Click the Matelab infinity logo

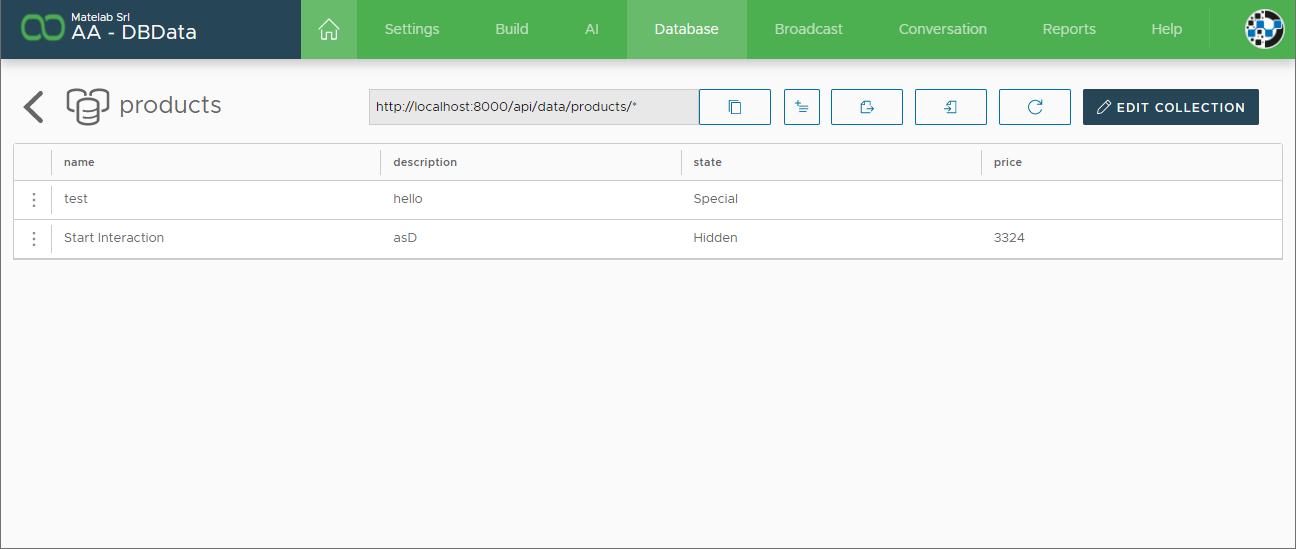[42, 29]
